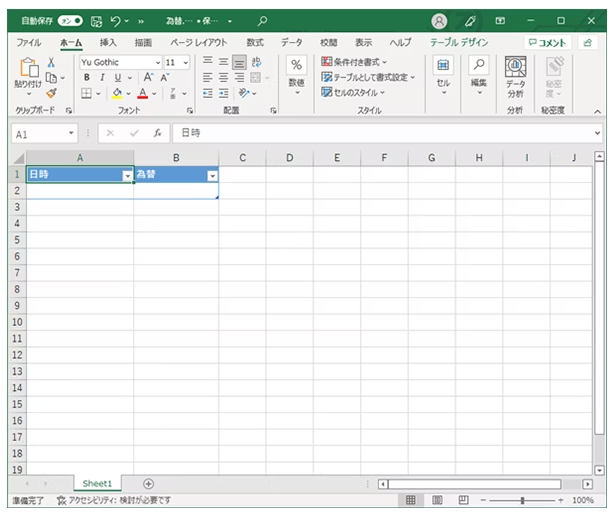This screenshot has height=513, width=610.
Task: Toggle Bold formatting
Action: coord(87,77)
